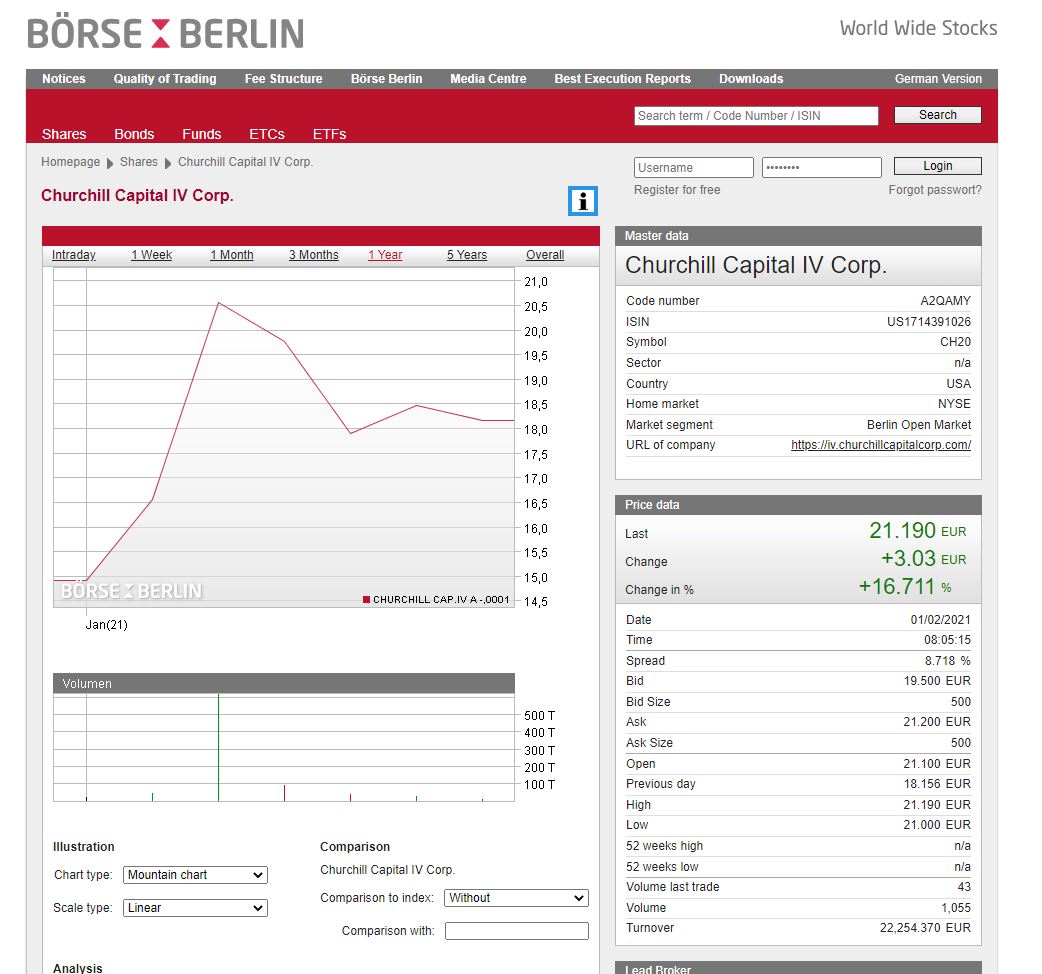Click Shares breadcrumb link
The image size is (1042, 974).
coord(139,162)
